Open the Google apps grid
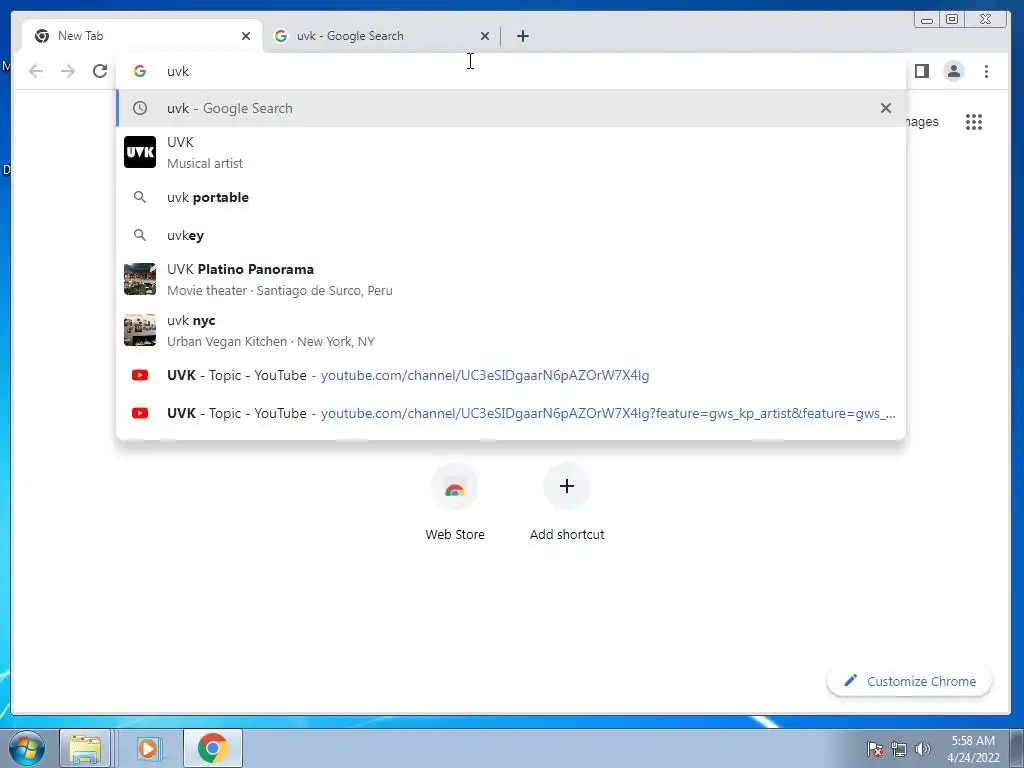 point(974,122)
